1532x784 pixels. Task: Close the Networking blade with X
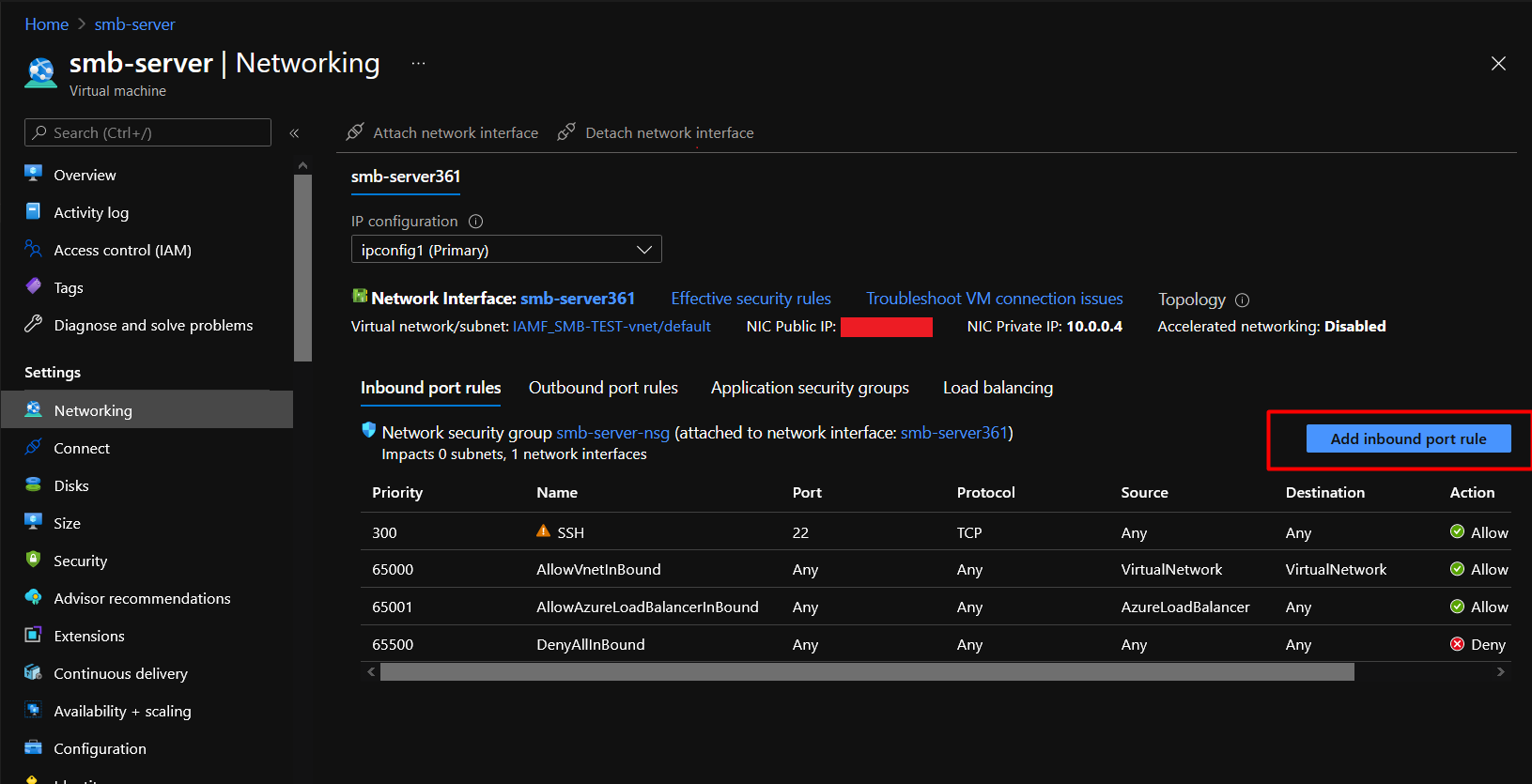point(1498,64)
